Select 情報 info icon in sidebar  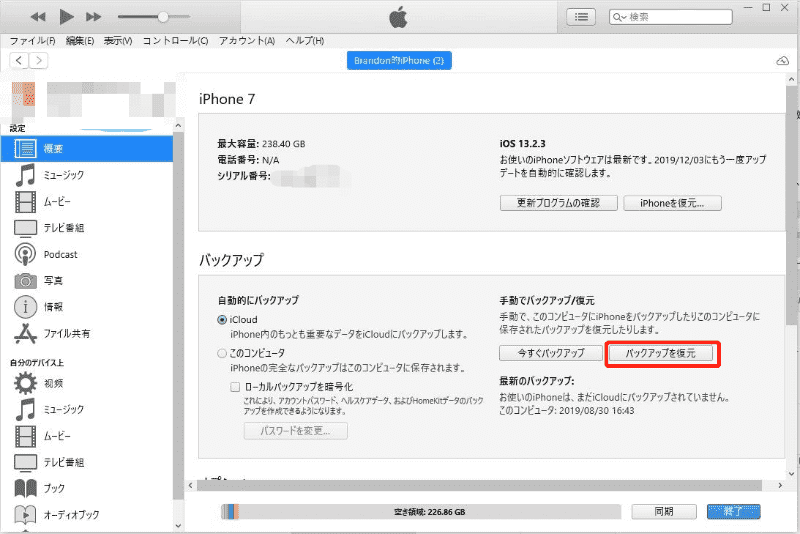26,307
